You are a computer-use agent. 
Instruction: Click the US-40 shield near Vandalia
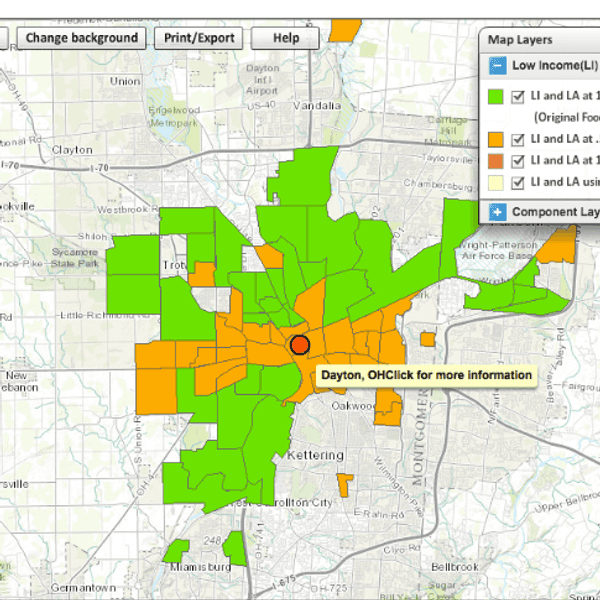click(x=264, y=104)
